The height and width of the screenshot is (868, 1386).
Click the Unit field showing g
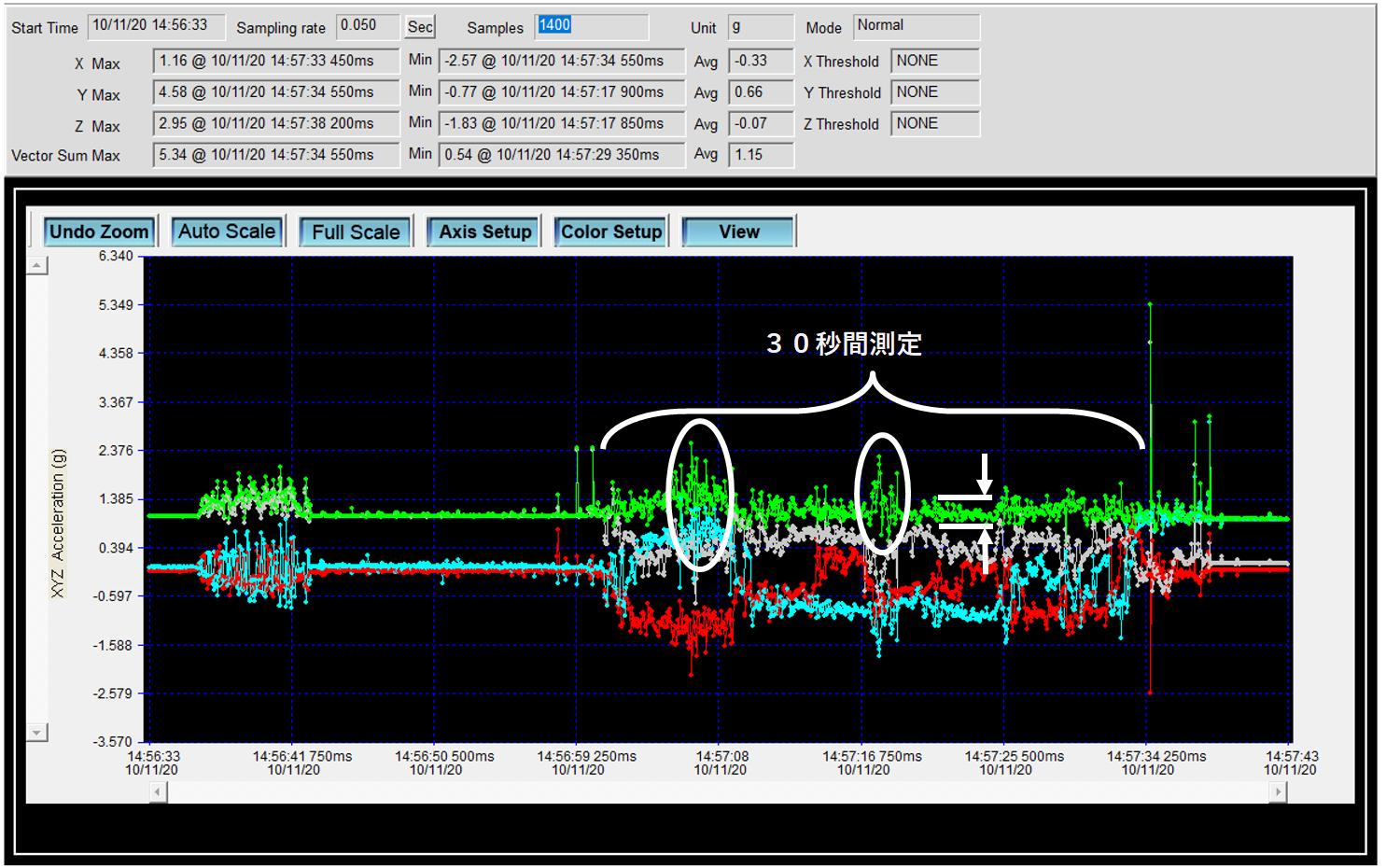761,28
